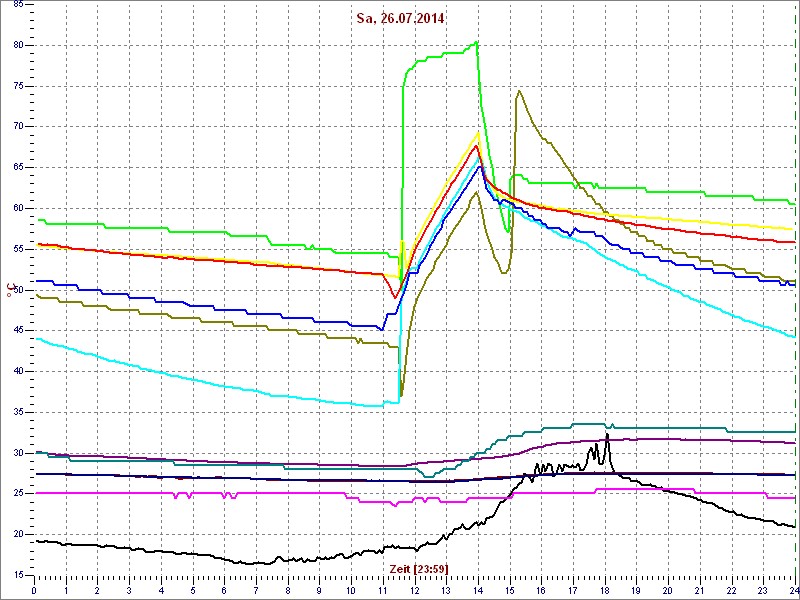The width and height of the screenshot is (800, 600).
Task: Click hour 17 on the time axis
Action: point(573,591)
